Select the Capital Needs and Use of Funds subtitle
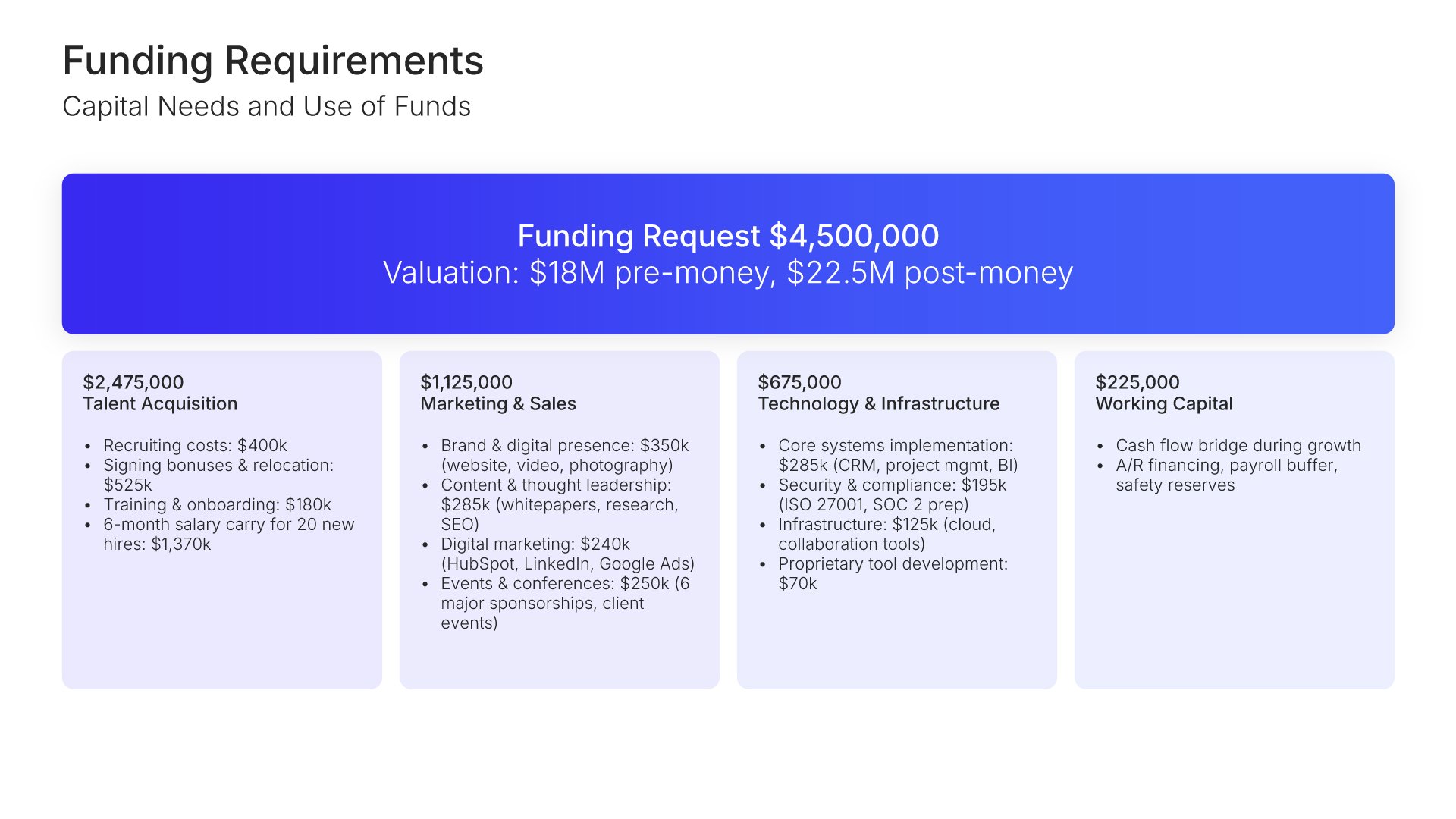This screenshot has width=1456, height=819. (x=266, y=107)
